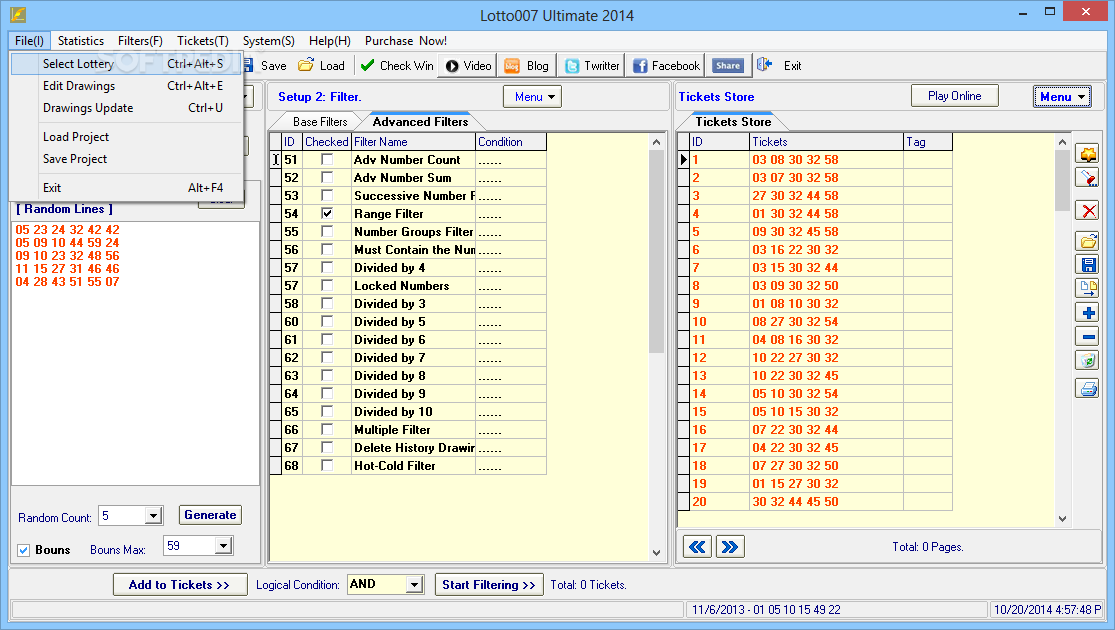This screenshot has width=1115, height=630.
Task: Click the open folder icon in Tickets Store sidebar
Action: click(x=1087, y=242)
